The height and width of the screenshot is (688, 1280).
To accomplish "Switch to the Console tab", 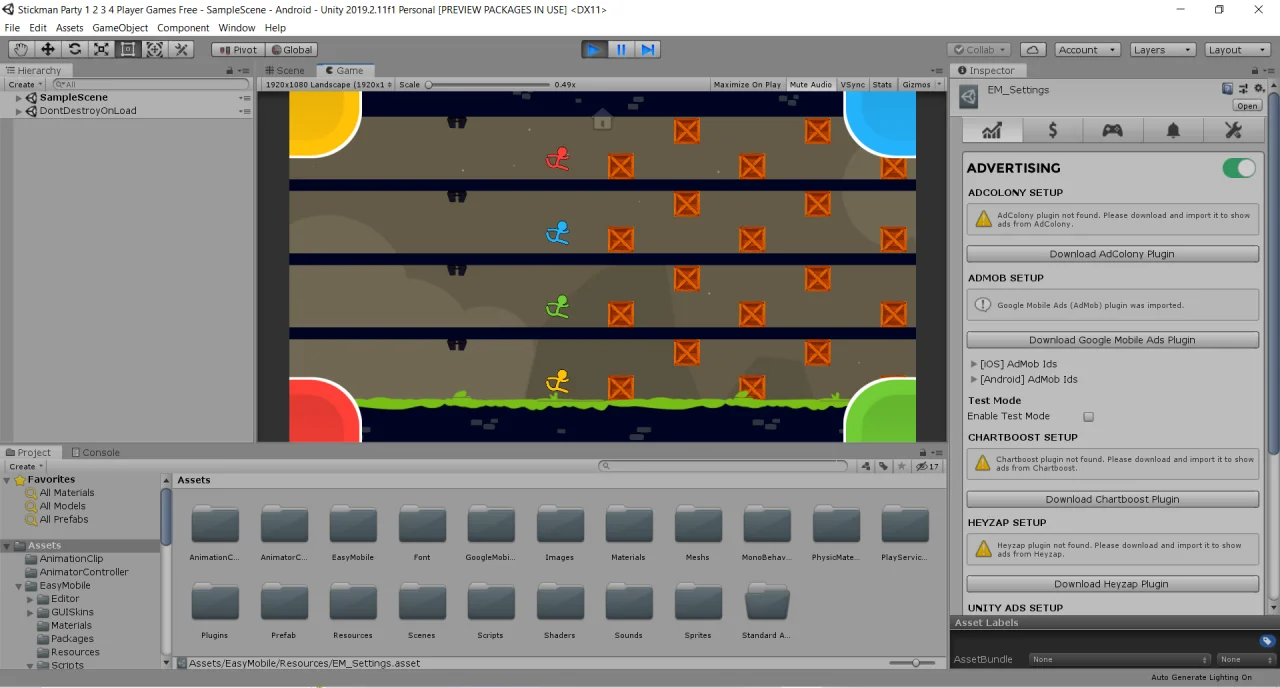I will pos(94,452).
